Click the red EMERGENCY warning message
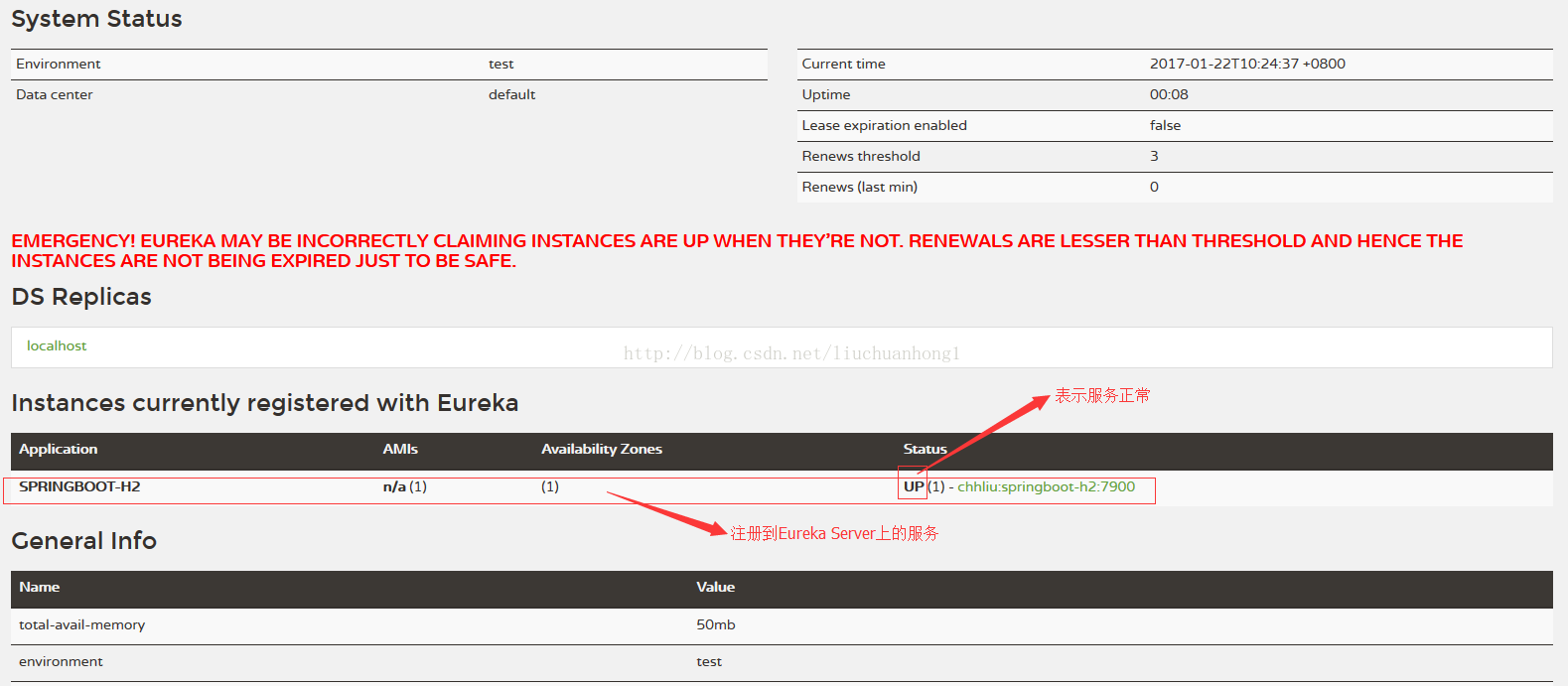 point(736,250)
